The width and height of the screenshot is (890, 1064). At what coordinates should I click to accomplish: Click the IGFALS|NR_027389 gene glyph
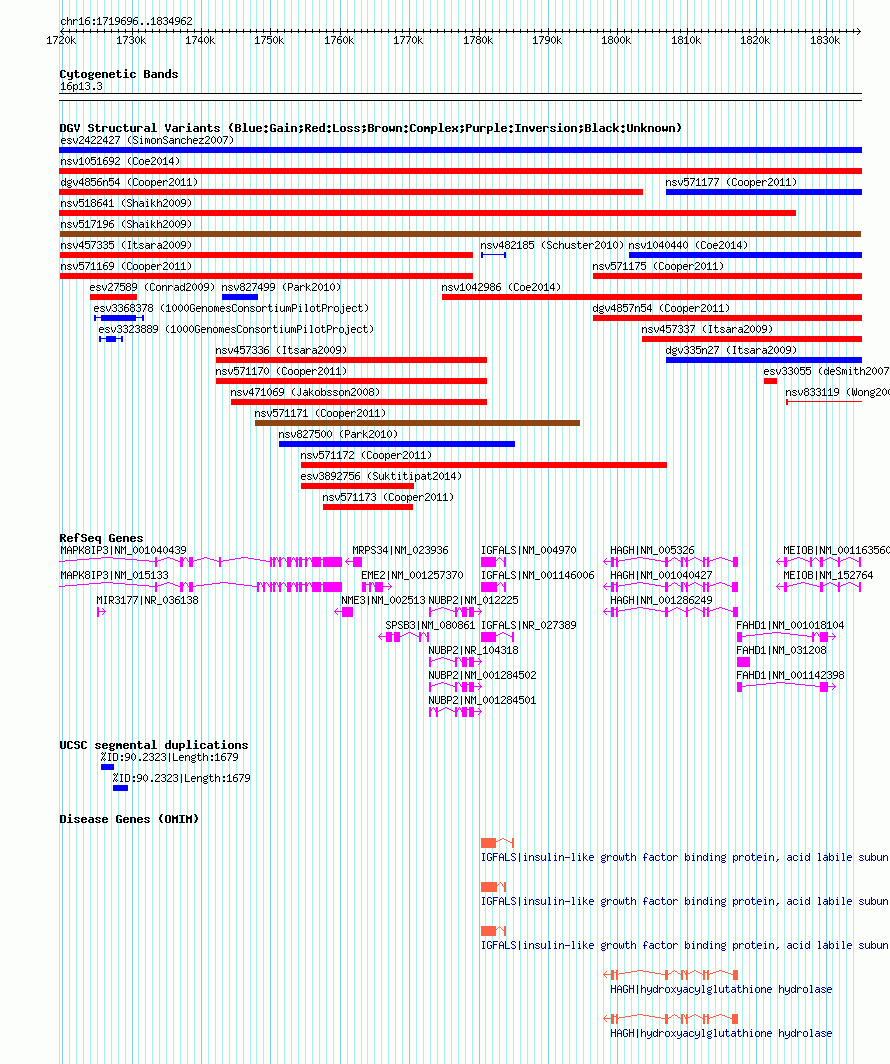pos(497,637)
